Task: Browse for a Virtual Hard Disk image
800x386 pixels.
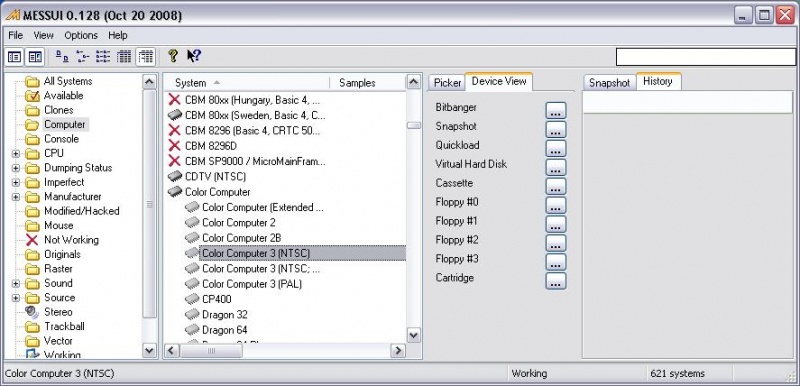Action: [x=556, y=167]
